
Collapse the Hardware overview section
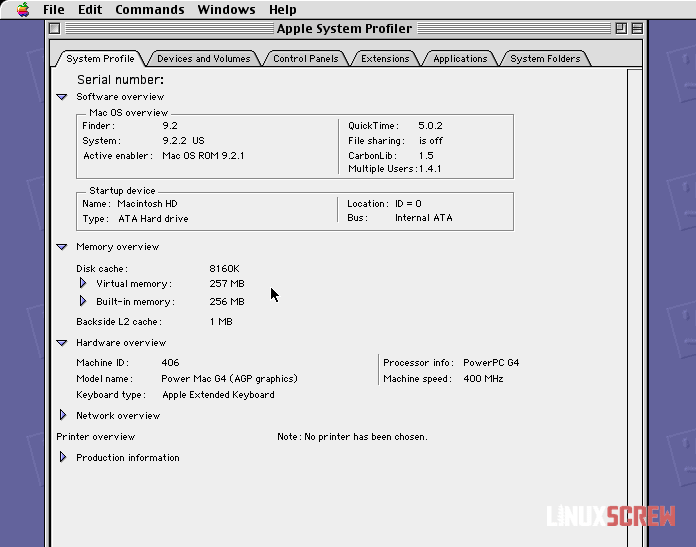[62, 343]
